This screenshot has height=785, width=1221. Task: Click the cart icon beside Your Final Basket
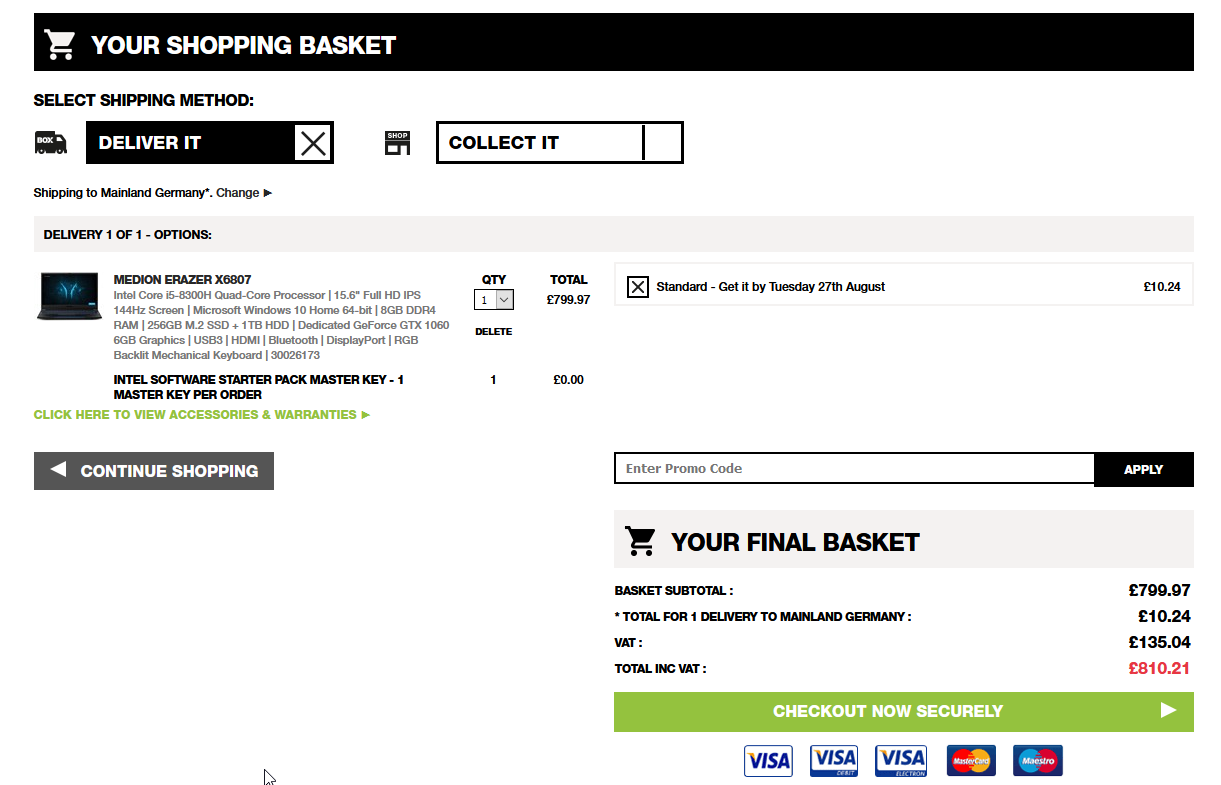640,541
